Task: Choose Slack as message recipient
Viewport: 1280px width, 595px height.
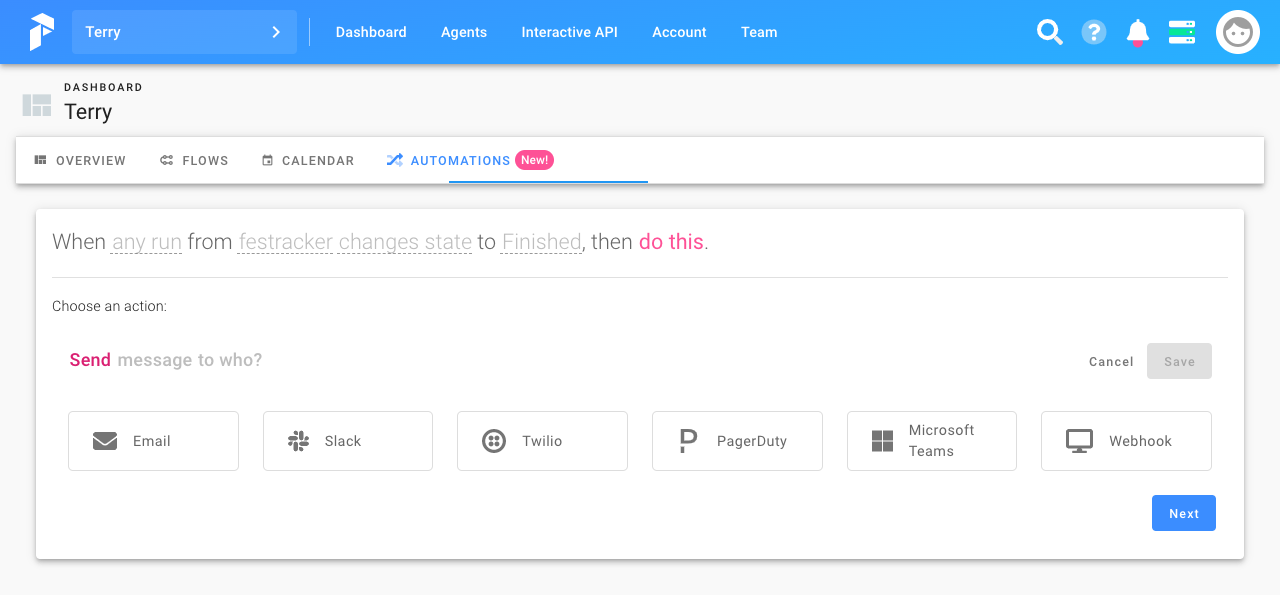Action: pos(348,441)
